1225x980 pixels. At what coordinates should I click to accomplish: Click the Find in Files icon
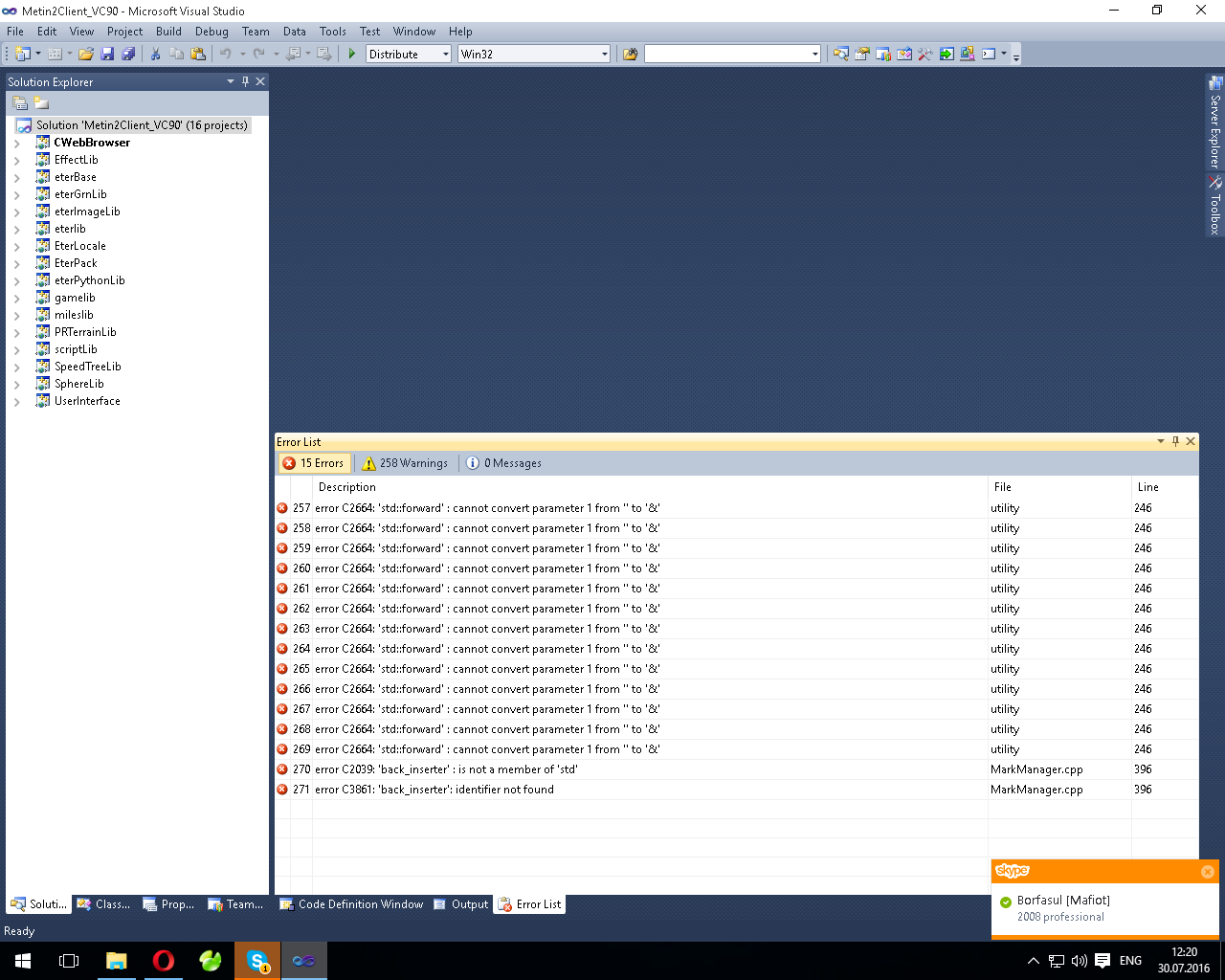630,54
